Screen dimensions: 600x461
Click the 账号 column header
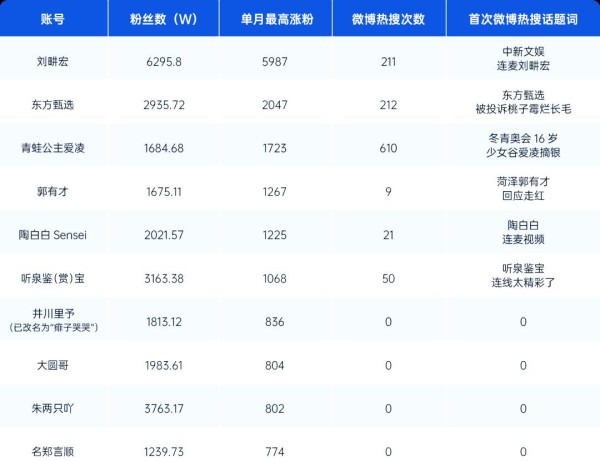pyautogui.click(x=54, y=19)
